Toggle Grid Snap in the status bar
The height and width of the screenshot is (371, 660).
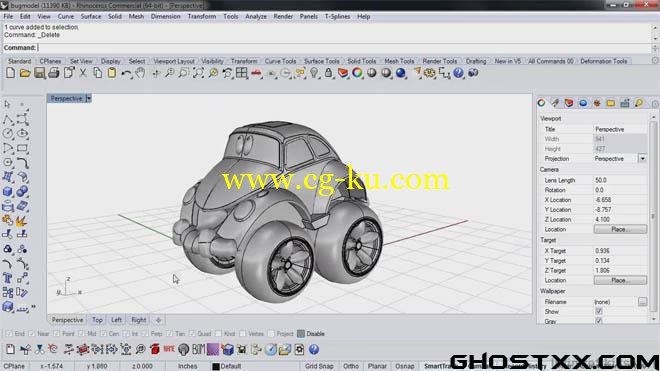319,366
